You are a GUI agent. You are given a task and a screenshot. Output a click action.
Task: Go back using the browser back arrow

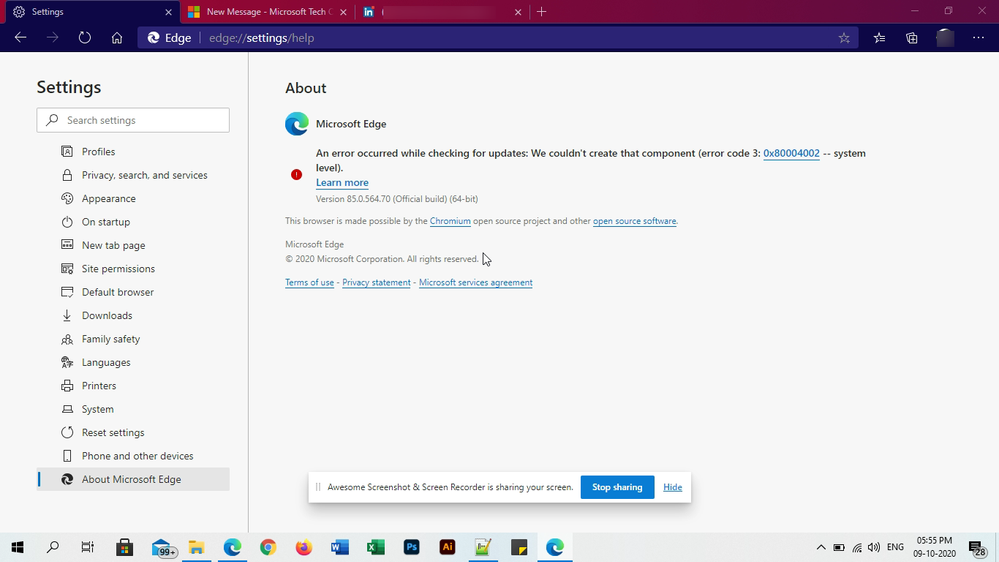point(20,38)
